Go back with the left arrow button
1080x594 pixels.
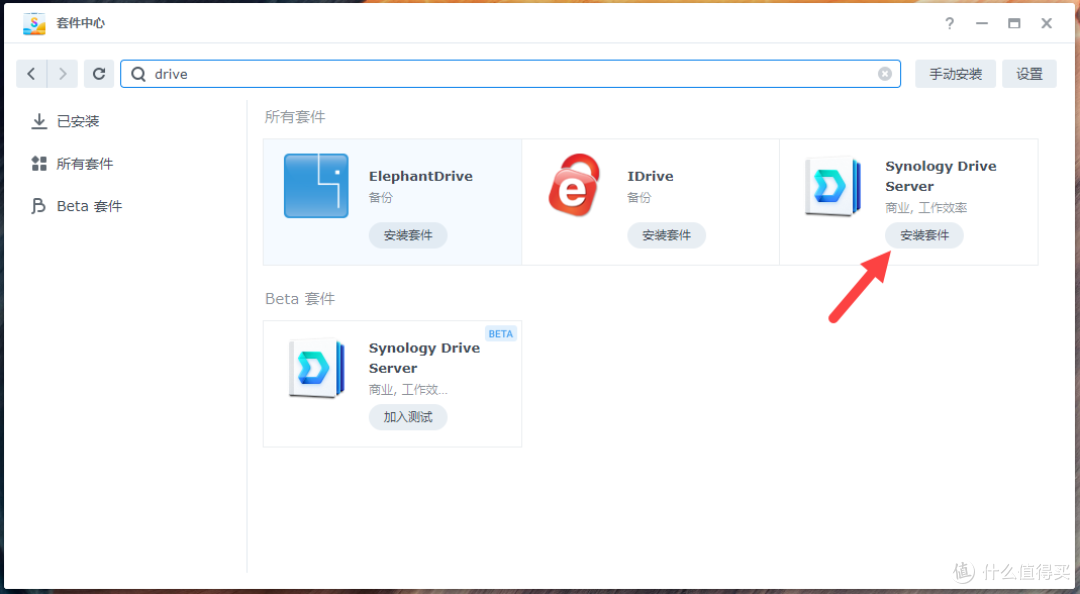[x=31, y=74]
